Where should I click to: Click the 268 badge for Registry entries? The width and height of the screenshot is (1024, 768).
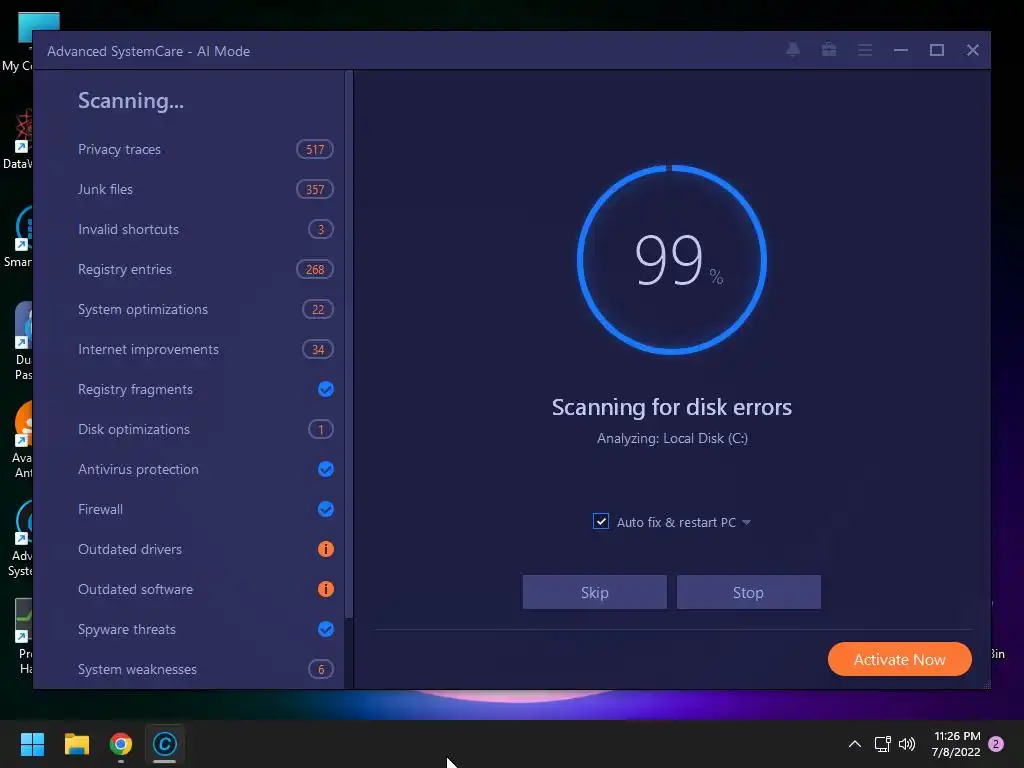click(x=315, y=269)
